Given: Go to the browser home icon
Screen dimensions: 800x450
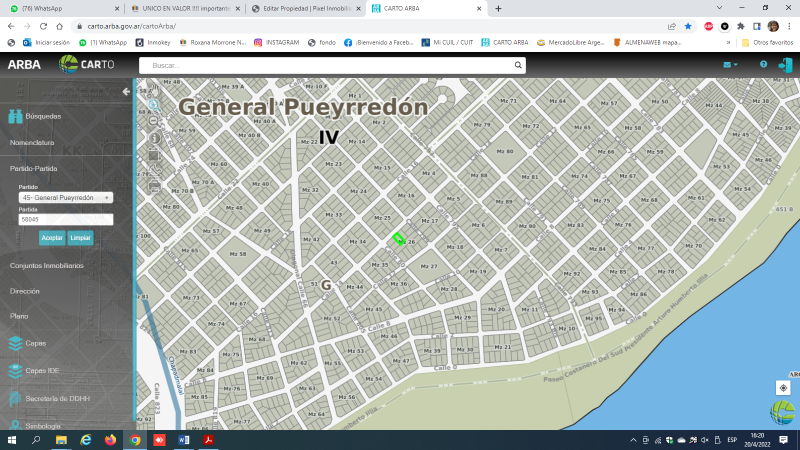Looking at the screenshot, I should coord(60,26).
